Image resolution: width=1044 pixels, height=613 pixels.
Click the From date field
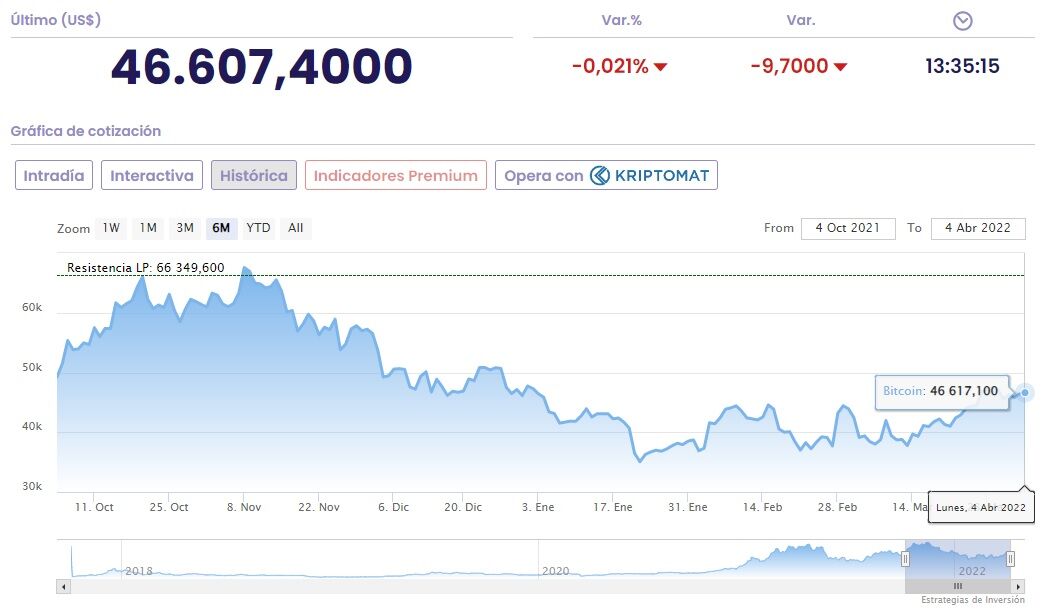point(848,228)
